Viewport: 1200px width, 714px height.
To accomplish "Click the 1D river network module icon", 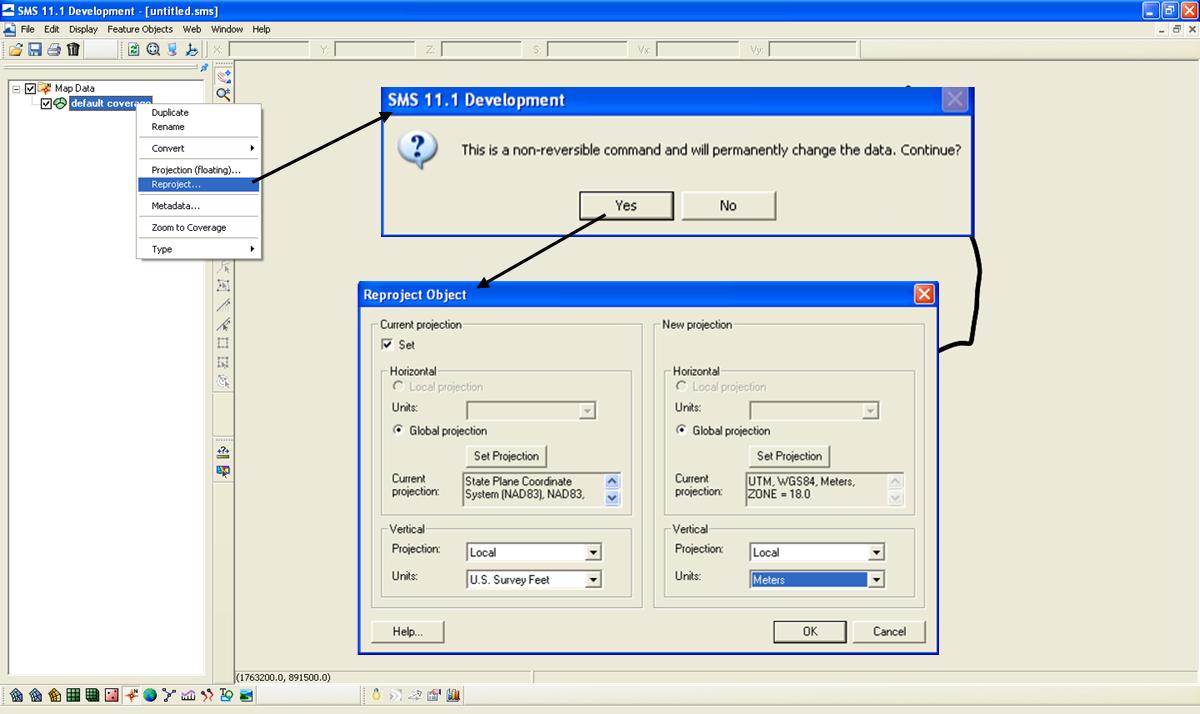I will point(169,695).
